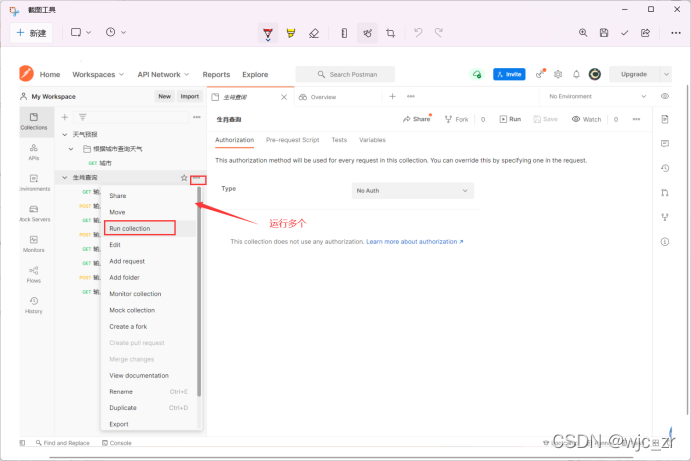Star the 生肖查询 collection
This screenshot has width=691, height=461.
pyautogui.click(x=184, y=178)
